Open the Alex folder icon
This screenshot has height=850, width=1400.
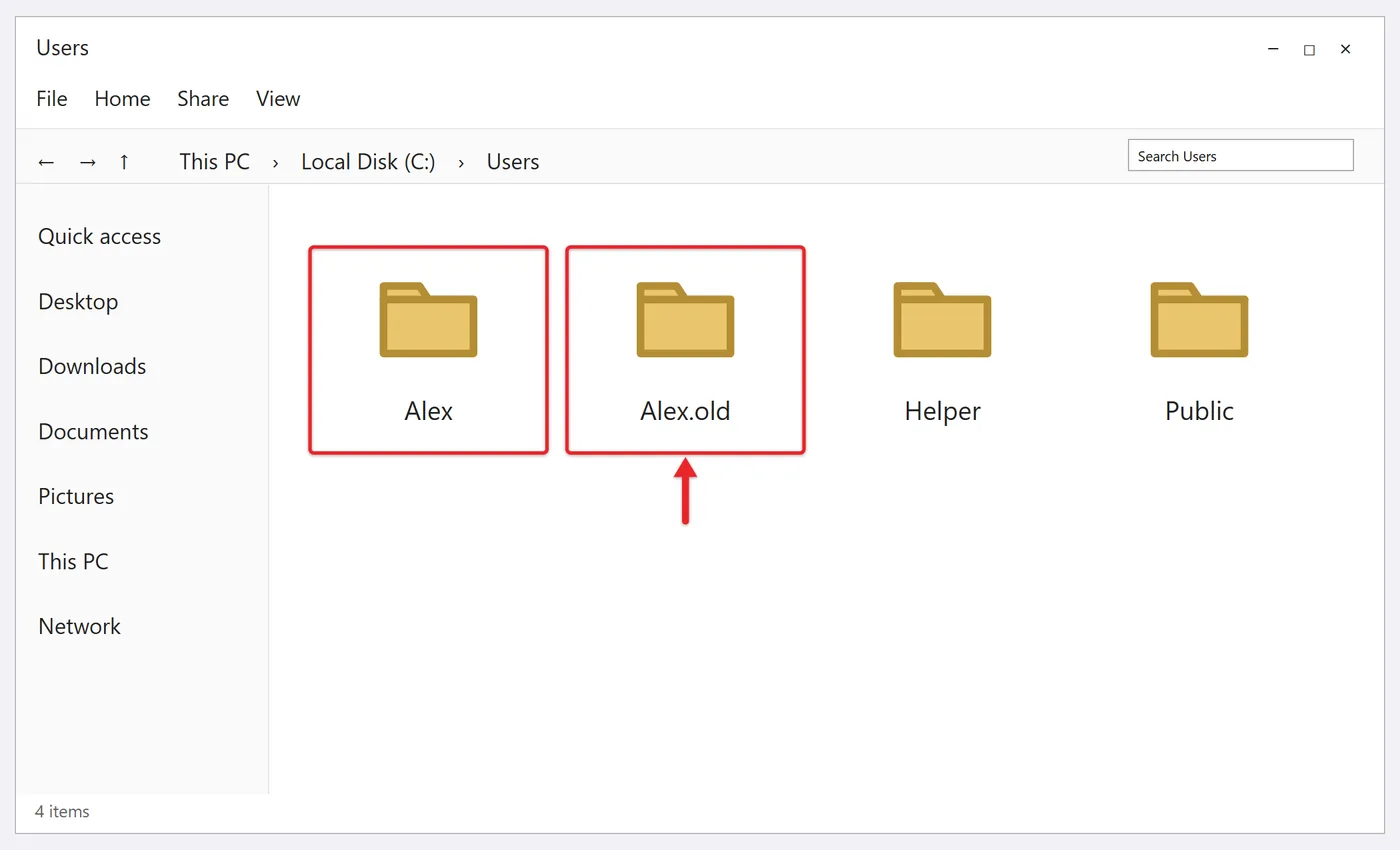428,320
